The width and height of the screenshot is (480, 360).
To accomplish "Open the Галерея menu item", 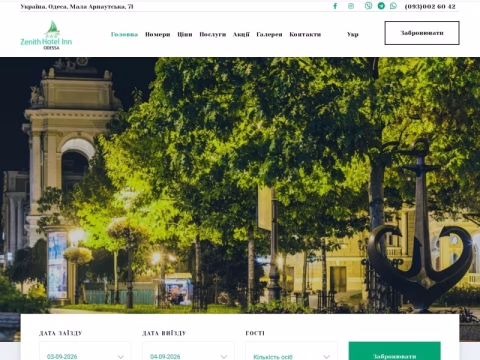I will (x=269, y=34).
